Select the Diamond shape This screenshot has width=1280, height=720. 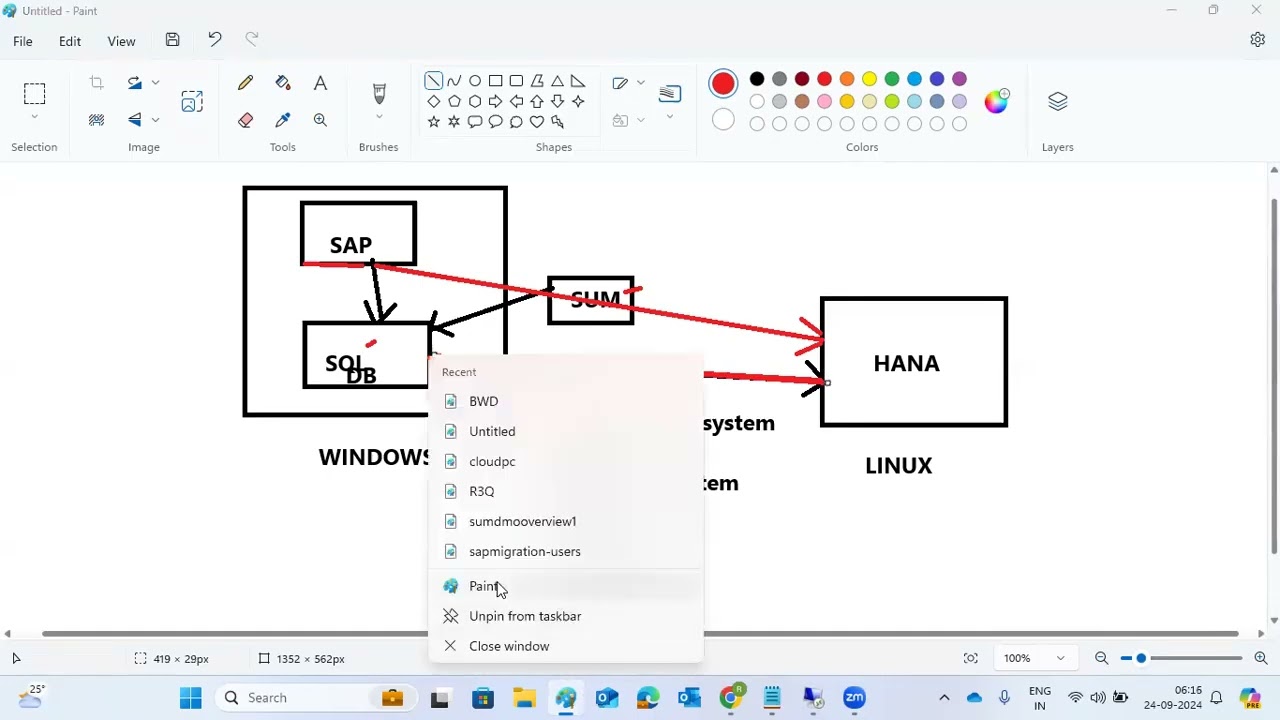[433, 101]
